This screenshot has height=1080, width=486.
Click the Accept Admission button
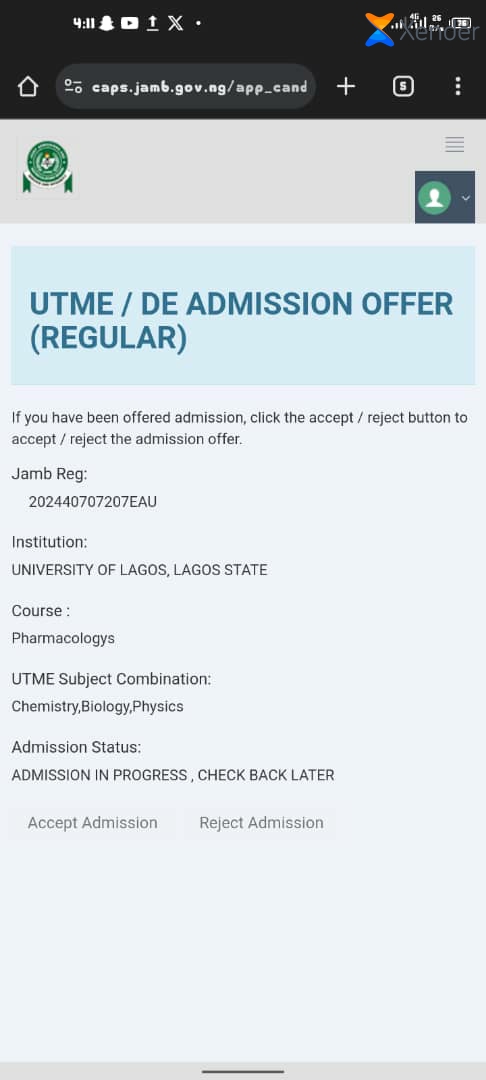(x=92, y=822)
